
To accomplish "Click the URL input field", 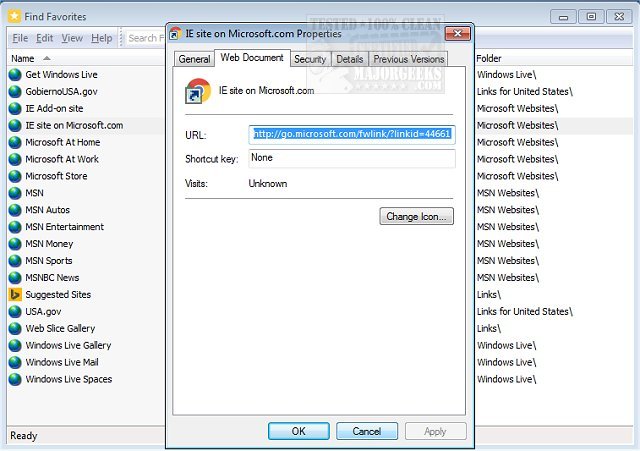I will coord(352,134).
